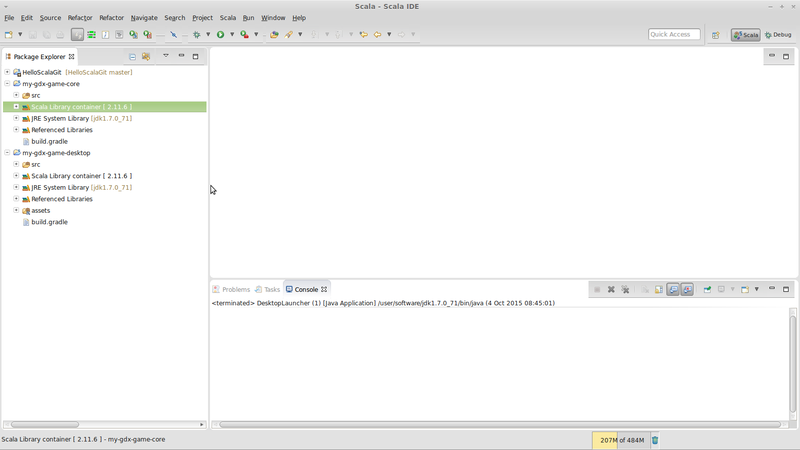Click the Open Type icon

click(274, 35)
